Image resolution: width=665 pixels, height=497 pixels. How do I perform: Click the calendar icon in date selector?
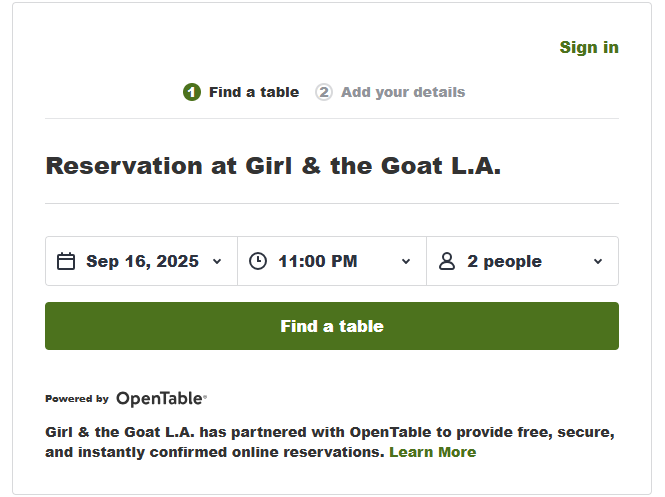click(66, 261)
